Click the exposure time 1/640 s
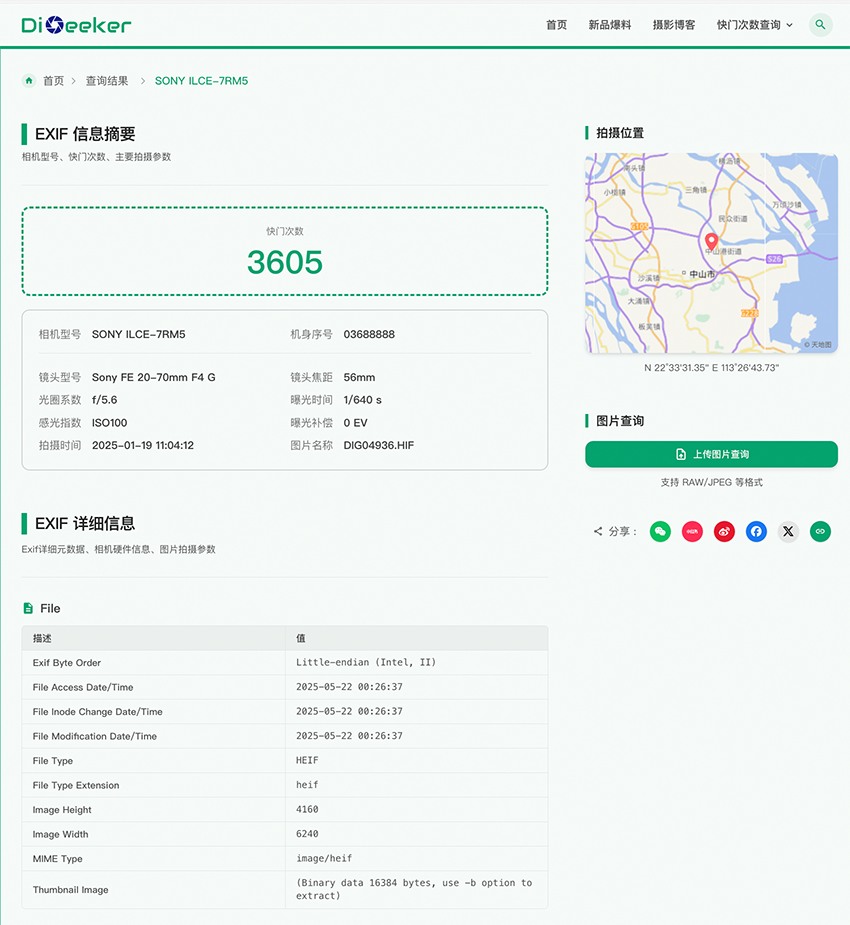This screenshot has width=850, height=925. (x=362, y=400)
